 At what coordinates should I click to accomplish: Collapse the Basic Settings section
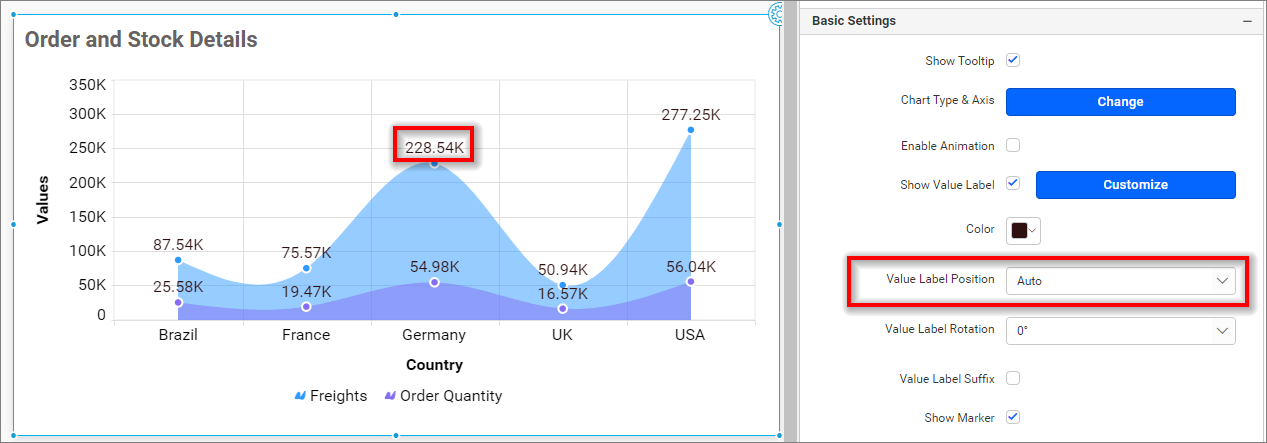click(x=1247, y=21)
